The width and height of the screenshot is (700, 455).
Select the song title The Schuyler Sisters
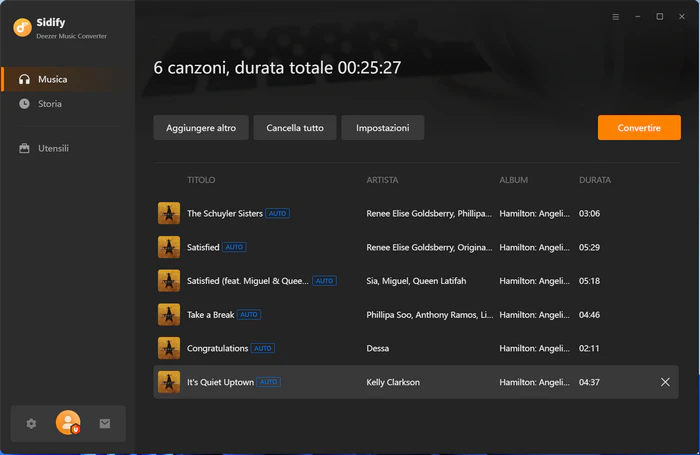(x=225, y=213)
